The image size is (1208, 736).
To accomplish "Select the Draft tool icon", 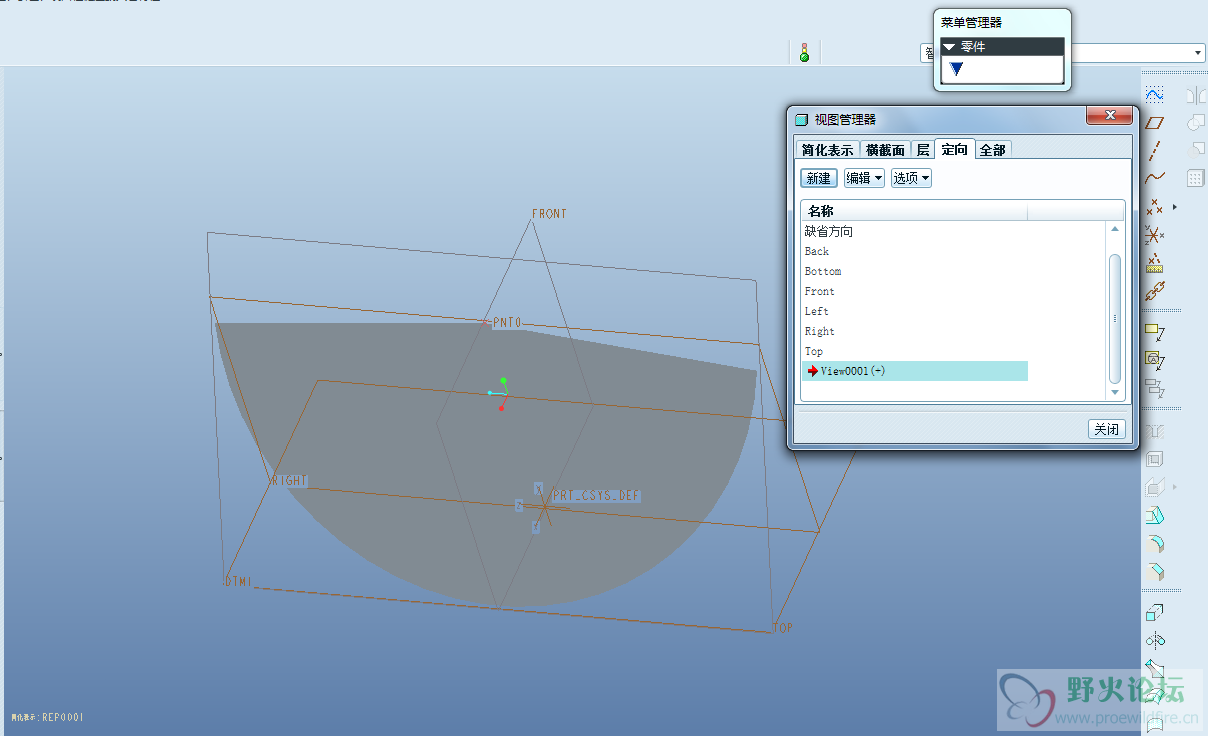I will pyautogui.click(x=1155, y=516).
